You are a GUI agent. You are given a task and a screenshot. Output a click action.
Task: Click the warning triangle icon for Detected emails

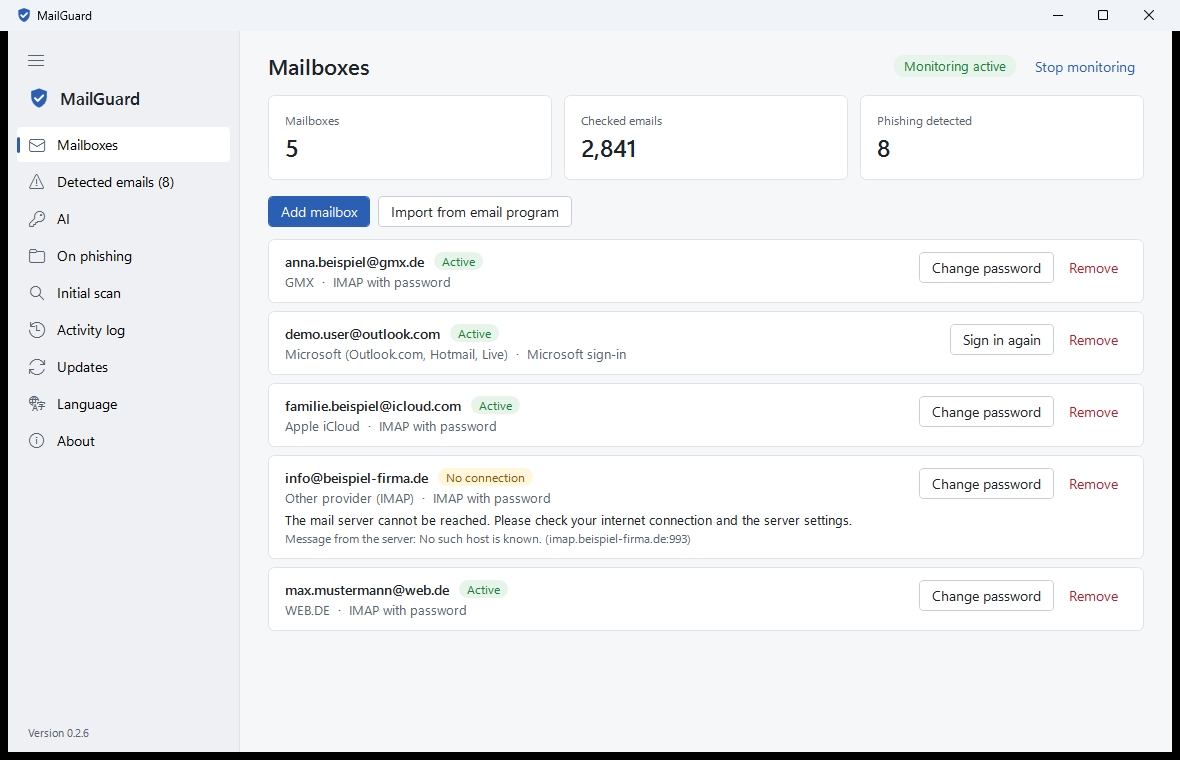click(37, 182)
